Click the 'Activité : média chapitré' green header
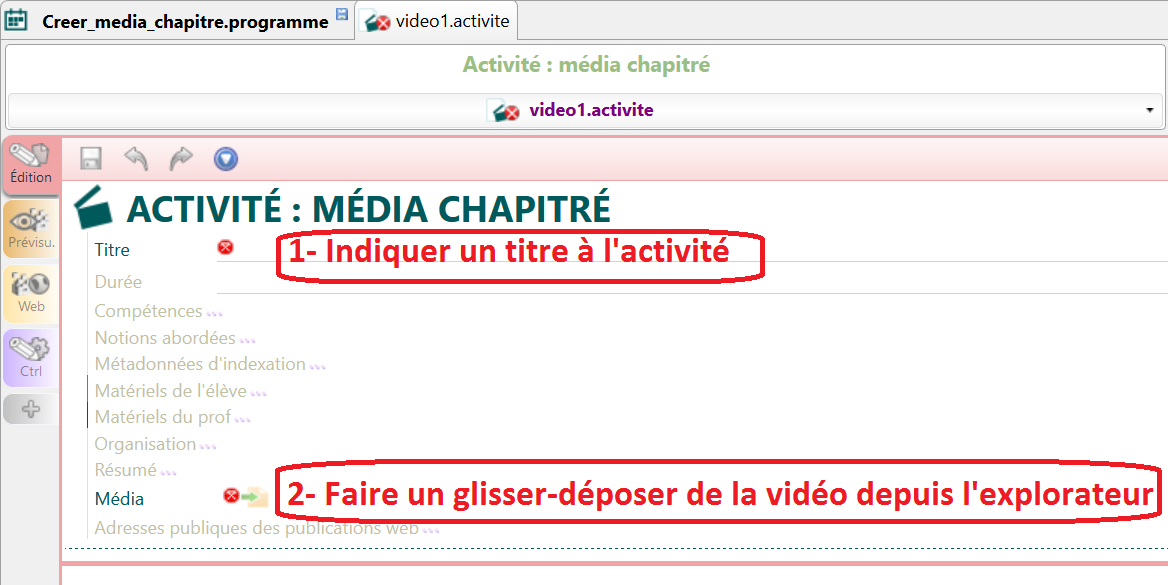The width and height of the screenshot is (1168, 585). (x=586, y=65)
